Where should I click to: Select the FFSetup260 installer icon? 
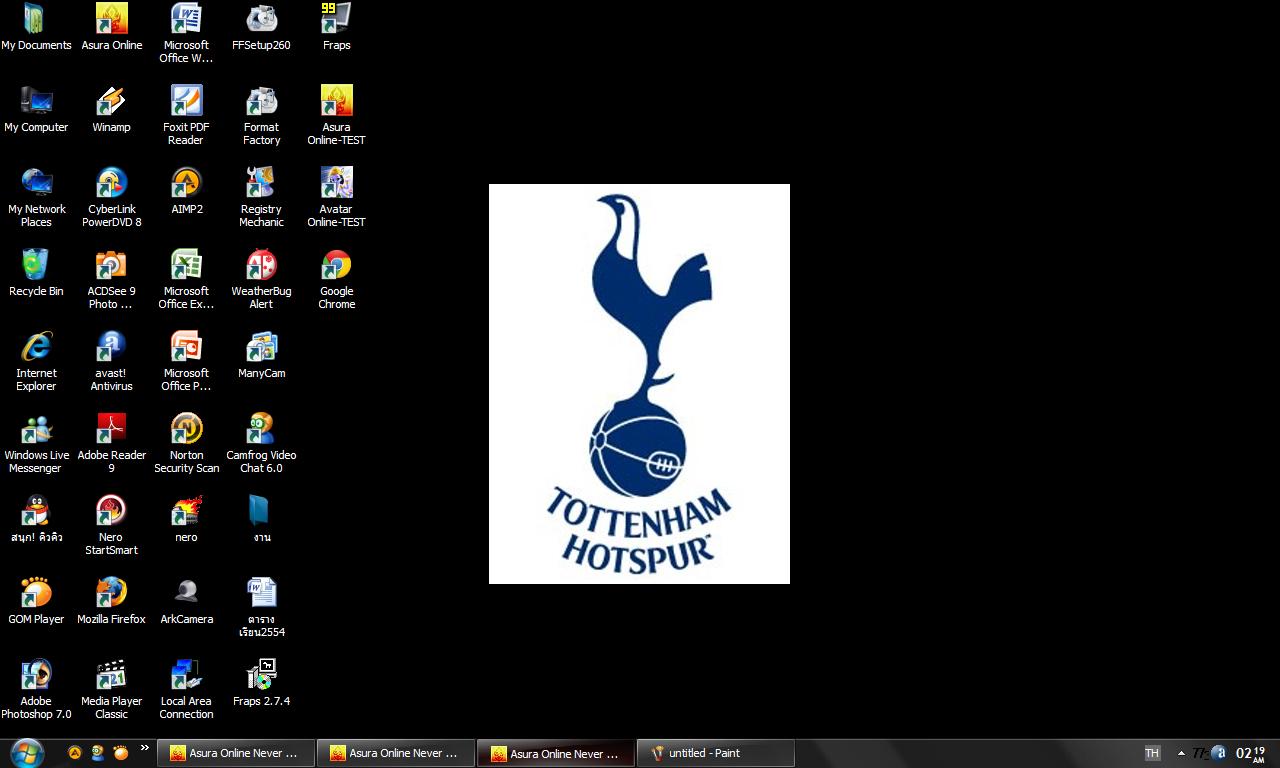(261, 27)
